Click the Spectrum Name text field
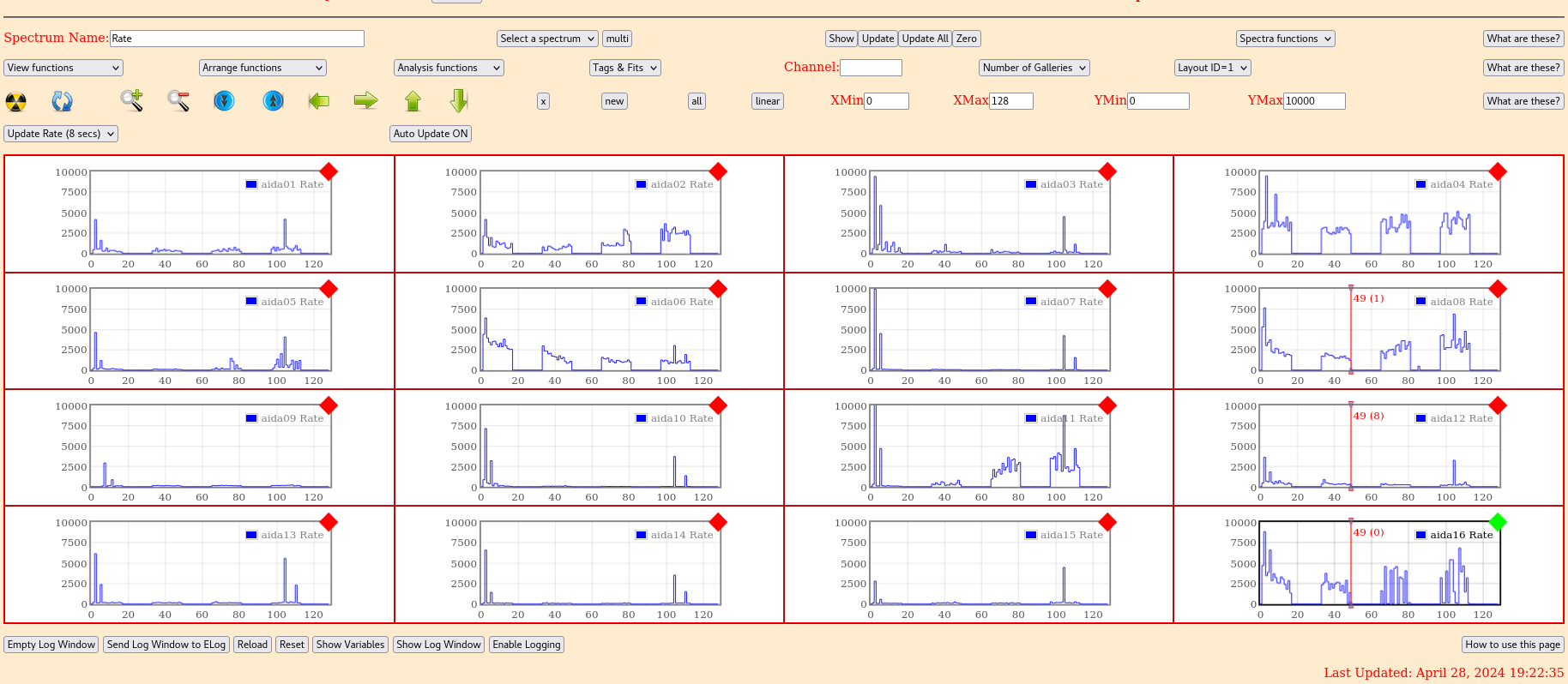Viewport: 1568px width, 684px height. (x=237, y=39)
